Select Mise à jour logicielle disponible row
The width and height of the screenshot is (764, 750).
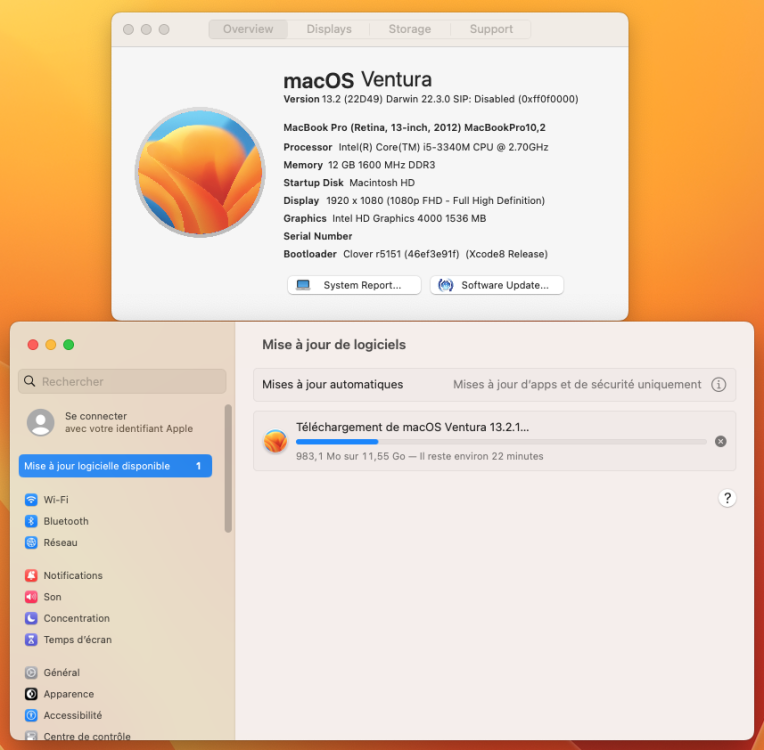[115, 466]
